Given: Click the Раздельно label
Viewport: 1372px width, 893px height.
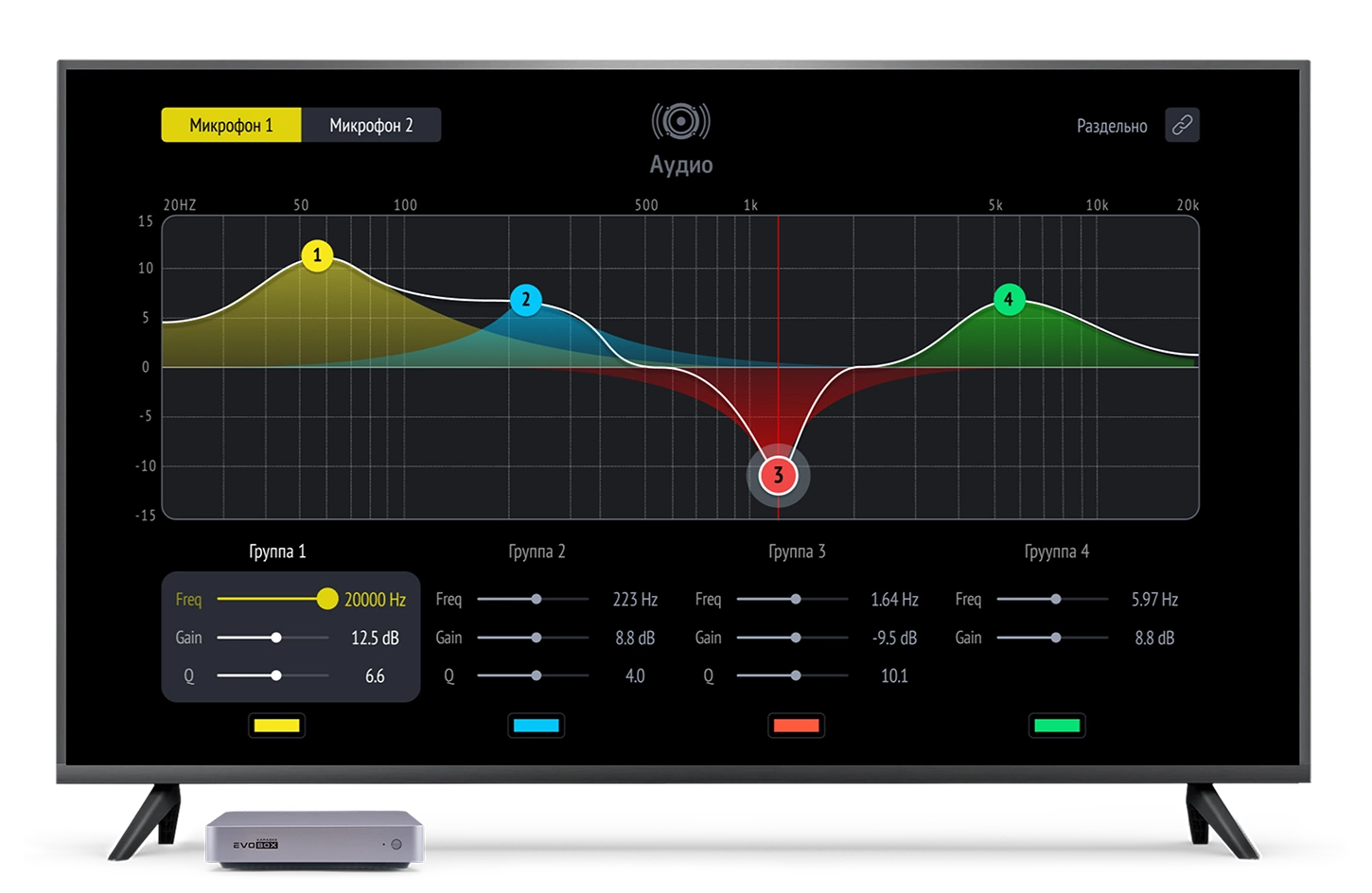Looking at the screenshot, I should [1112, 126].
